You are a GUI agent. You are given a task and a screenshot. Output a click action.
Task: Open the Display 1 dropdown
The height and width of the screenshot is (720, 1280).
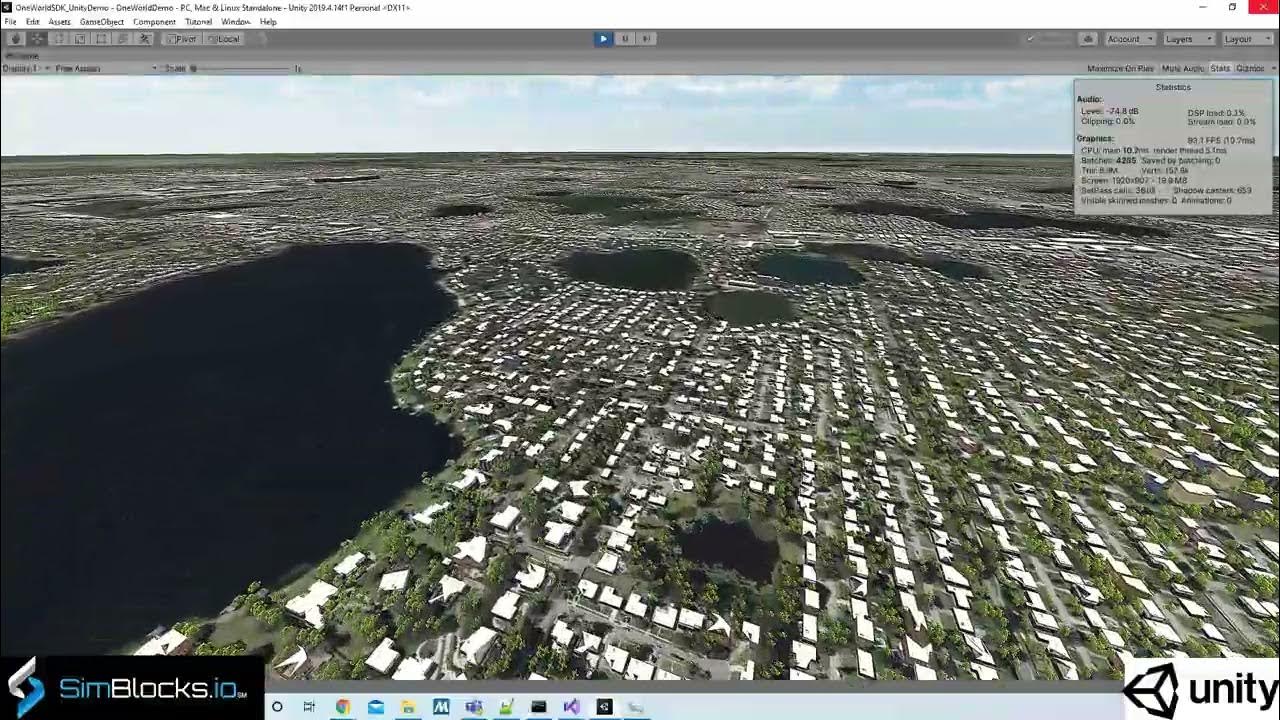coord(25,68)
